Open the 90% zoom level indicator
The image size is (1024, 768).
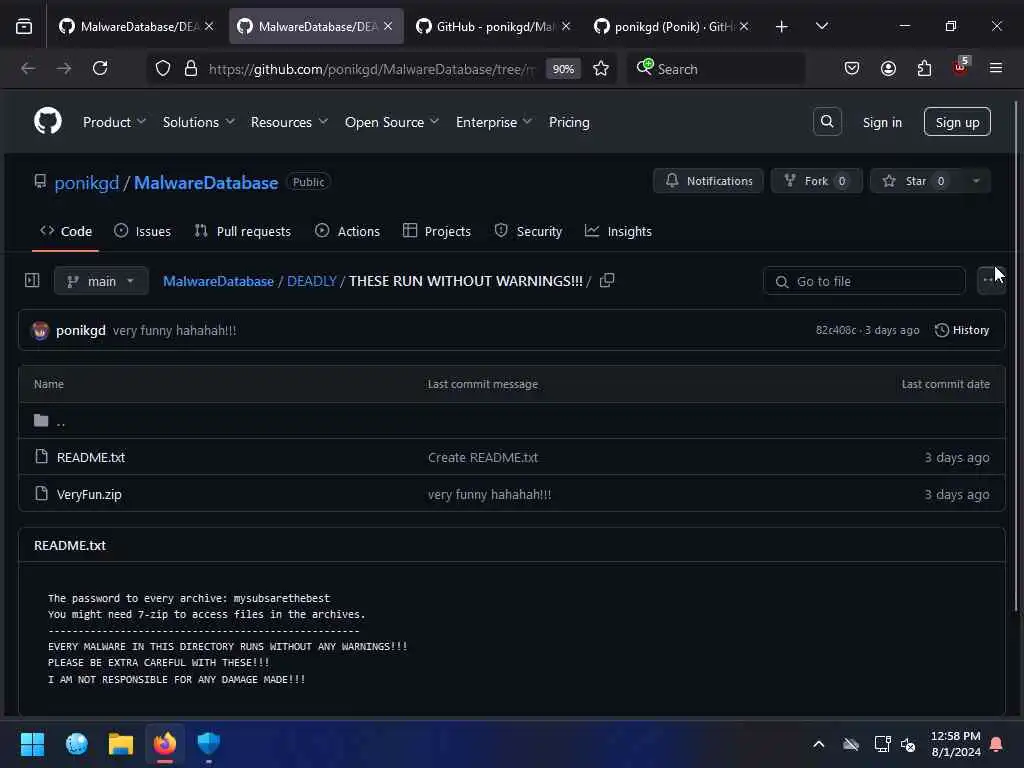tap(563, 69)
